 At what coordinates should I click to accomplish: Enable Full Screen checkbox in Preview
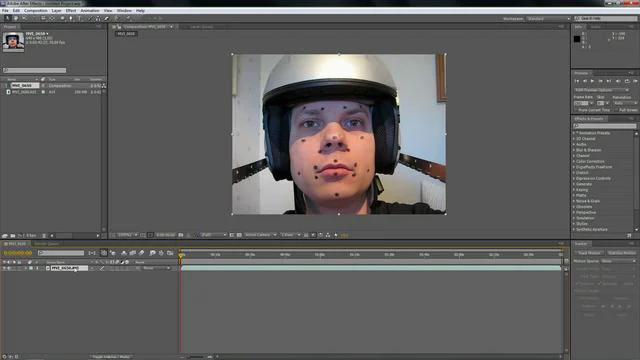pyautogui.click(x=617, y=110)
